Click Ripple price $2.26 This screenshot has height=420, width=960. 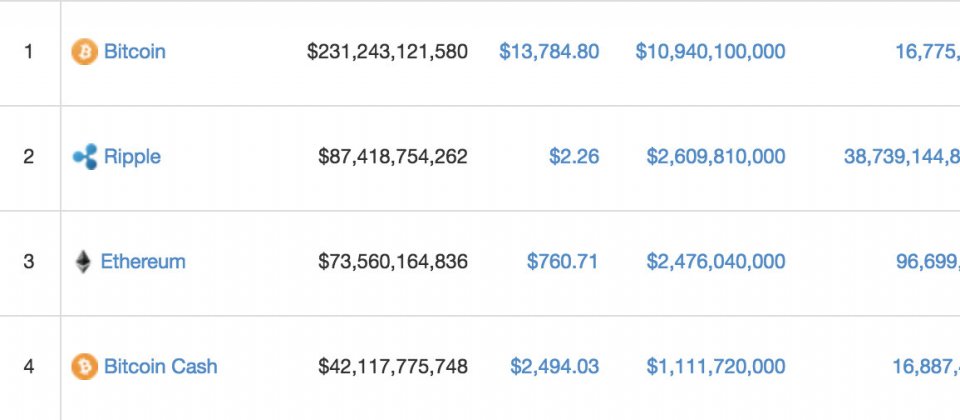[x=574, y=157]
